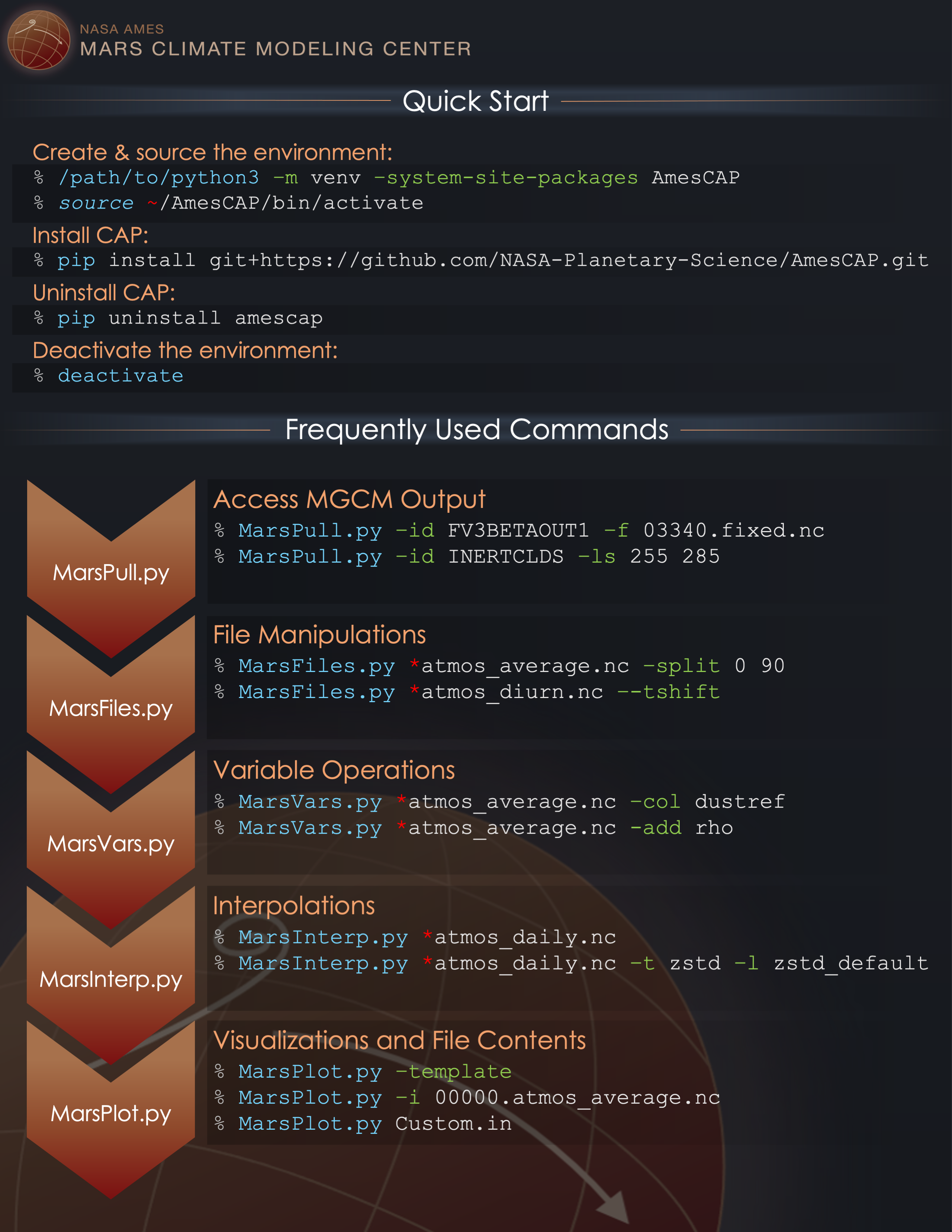Click the 'File Manipulations' heading
This screenshot has width=952, height=1232.
pyautogui.click(x=319, y=635)
